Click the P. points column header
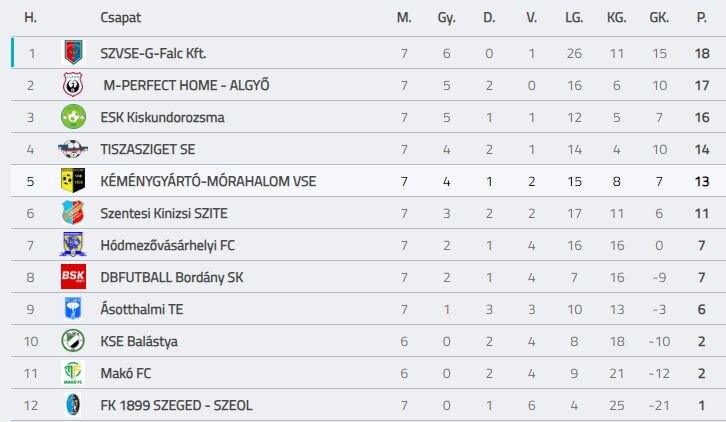 (x=701, y=18)
